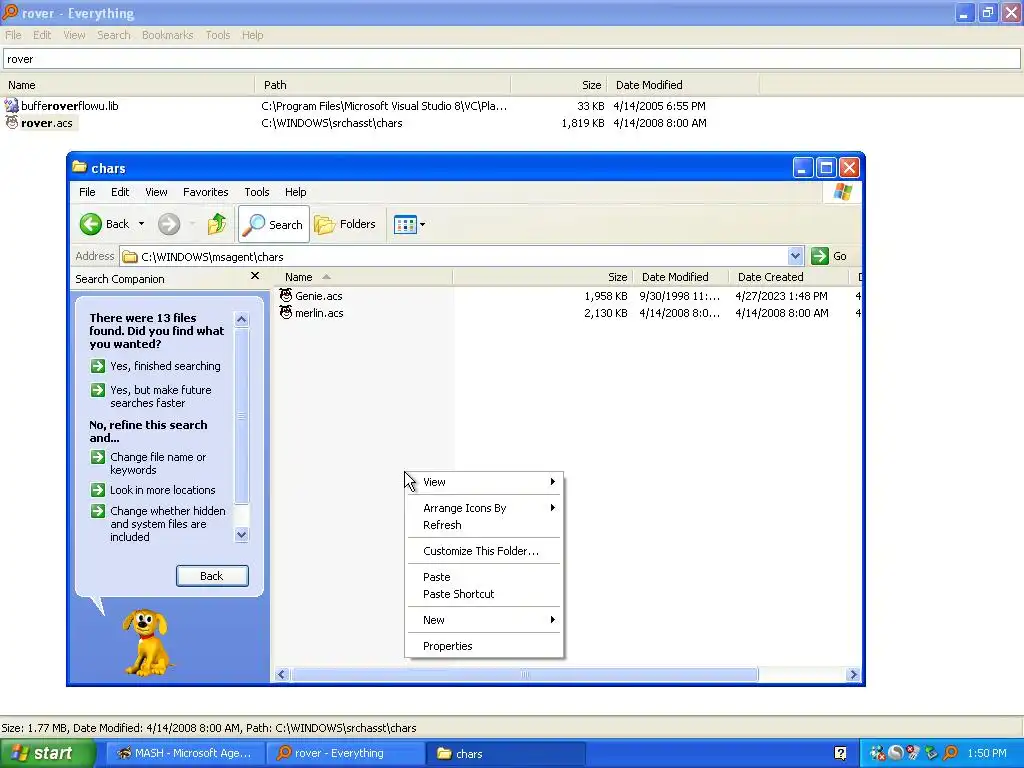Image resolution: width=1024 pixels, height=768 pixels.
Task: Open the File menu in chars window
Action: (x=87, y=192)
